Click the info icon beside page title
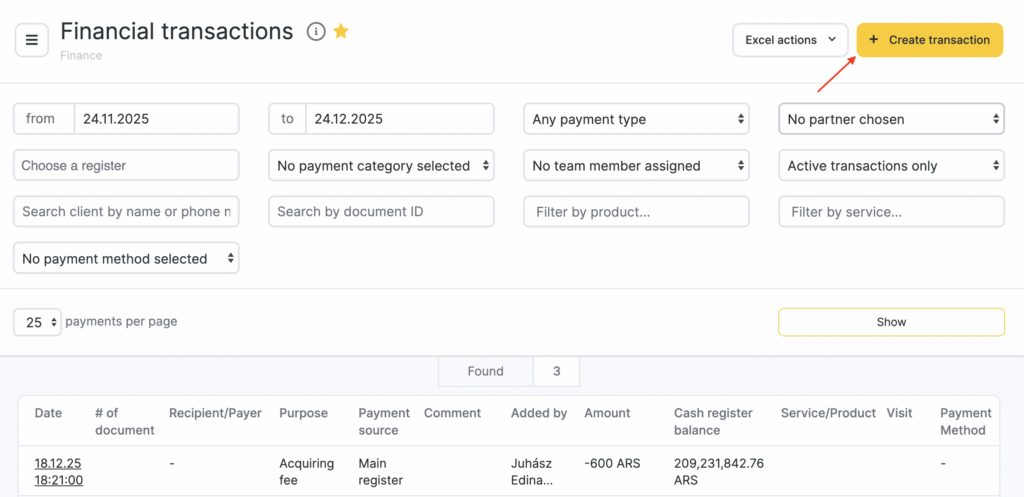The height and width of the screenshot is (497, 1024). click(x=316, y=32)
